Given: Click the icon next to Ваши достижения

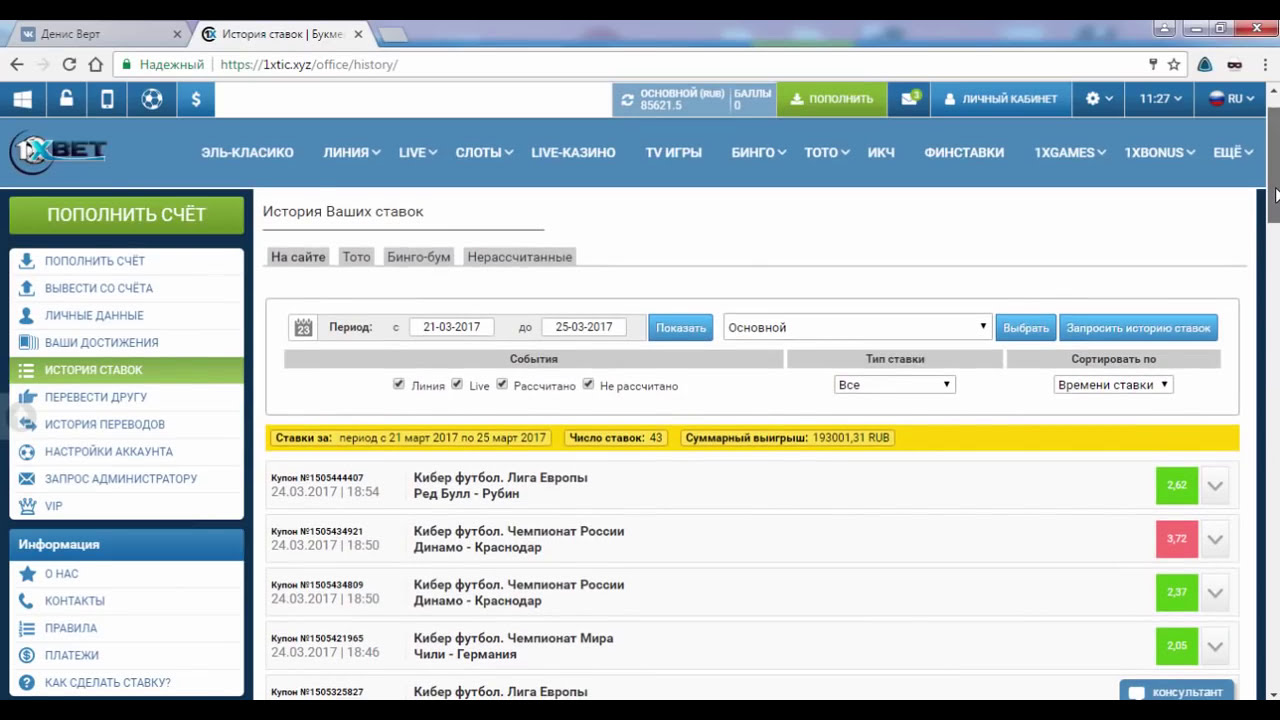Looking at the screenshot, I should coord(27,342).
